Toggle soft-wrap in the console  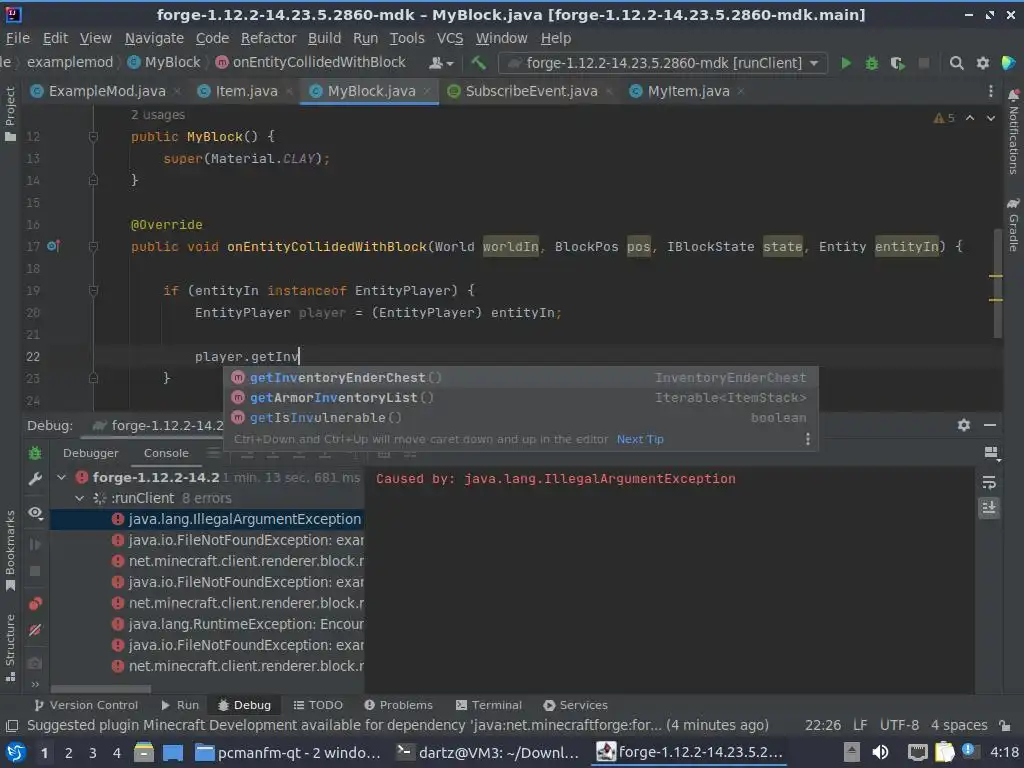pyautogui.click(x=989, y=483)
